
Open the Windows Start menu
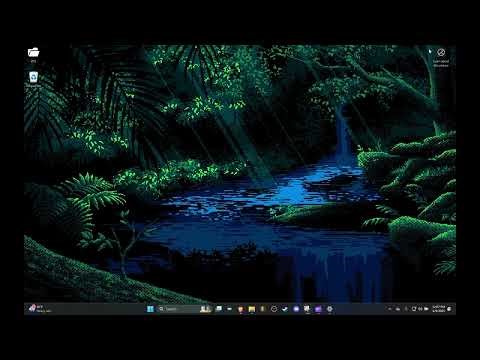tap(150, 309)
